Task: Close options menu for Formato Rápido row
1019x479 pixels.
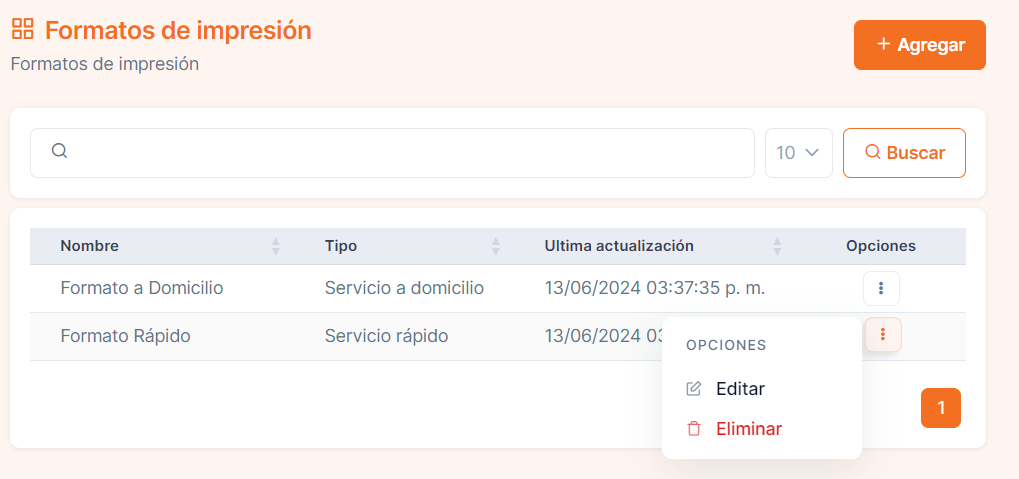Action: (x=883, y=335)
